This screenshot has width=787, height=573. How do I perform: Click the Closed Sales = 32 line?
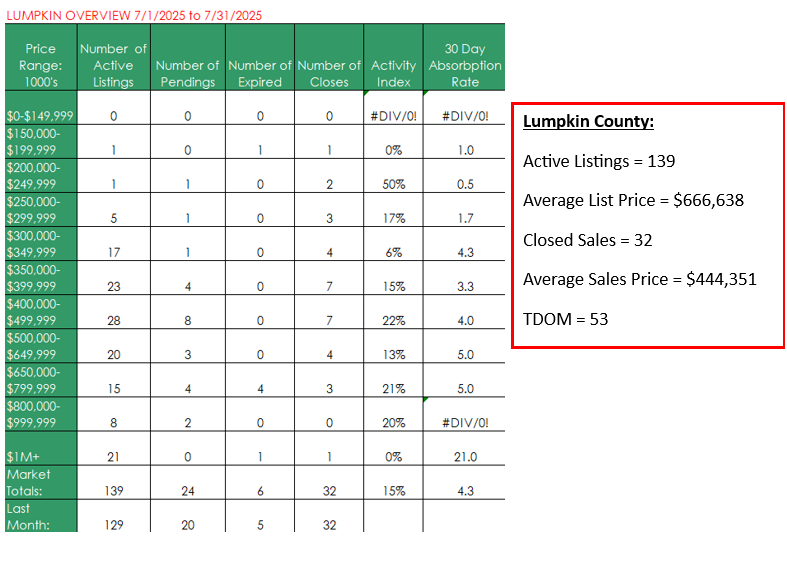(x=588, y=240)
